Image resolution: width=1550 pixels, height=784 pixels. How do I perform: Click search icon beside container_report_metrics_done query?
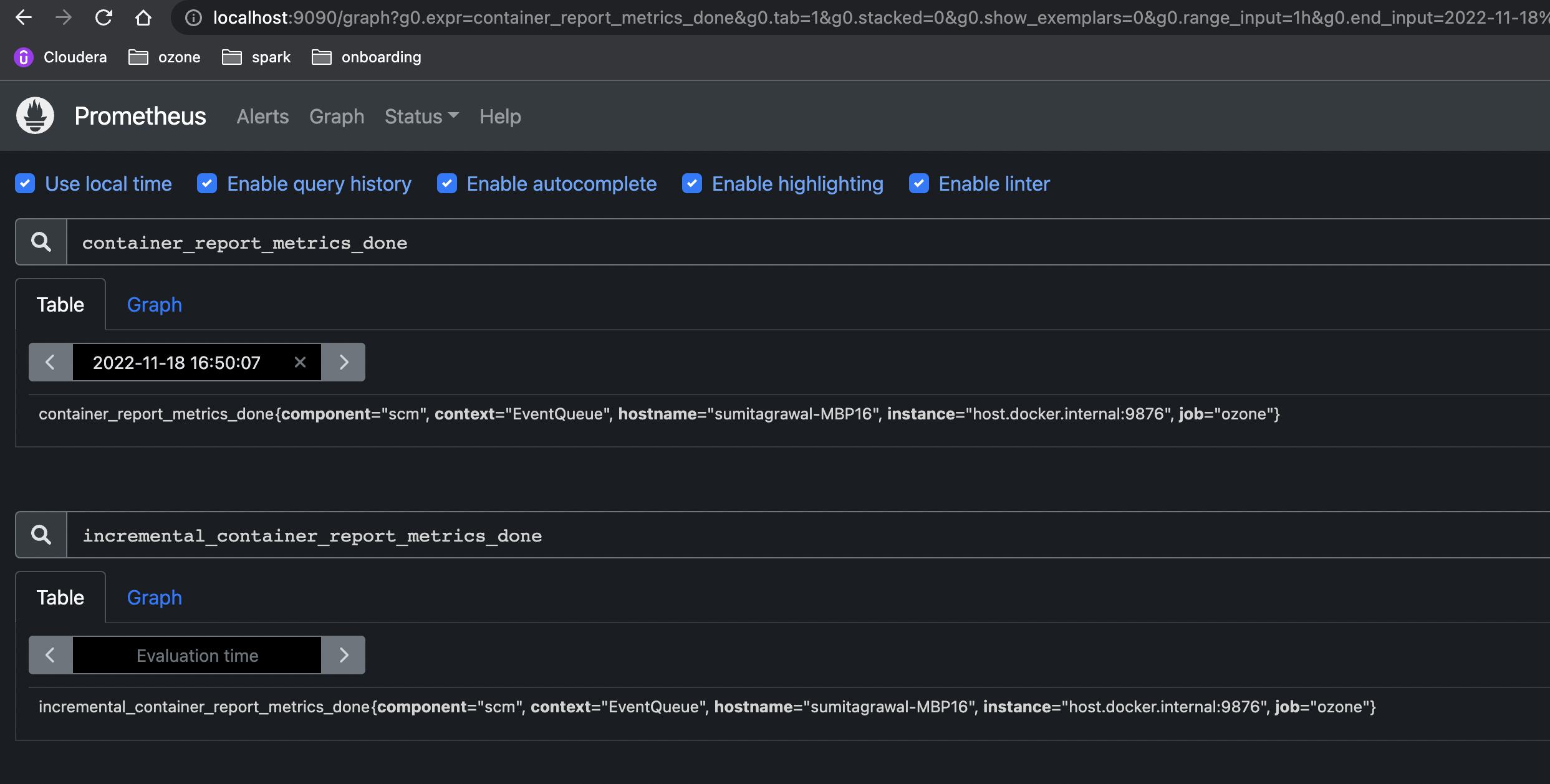click(41, 242)
